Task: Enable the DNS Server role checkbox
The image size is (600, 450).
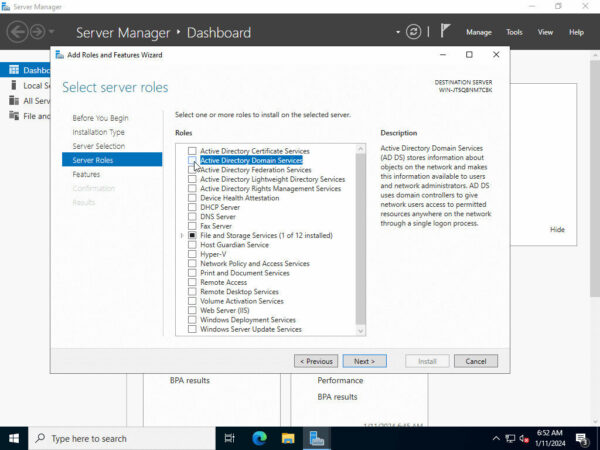Action: [x=192, y=216]
